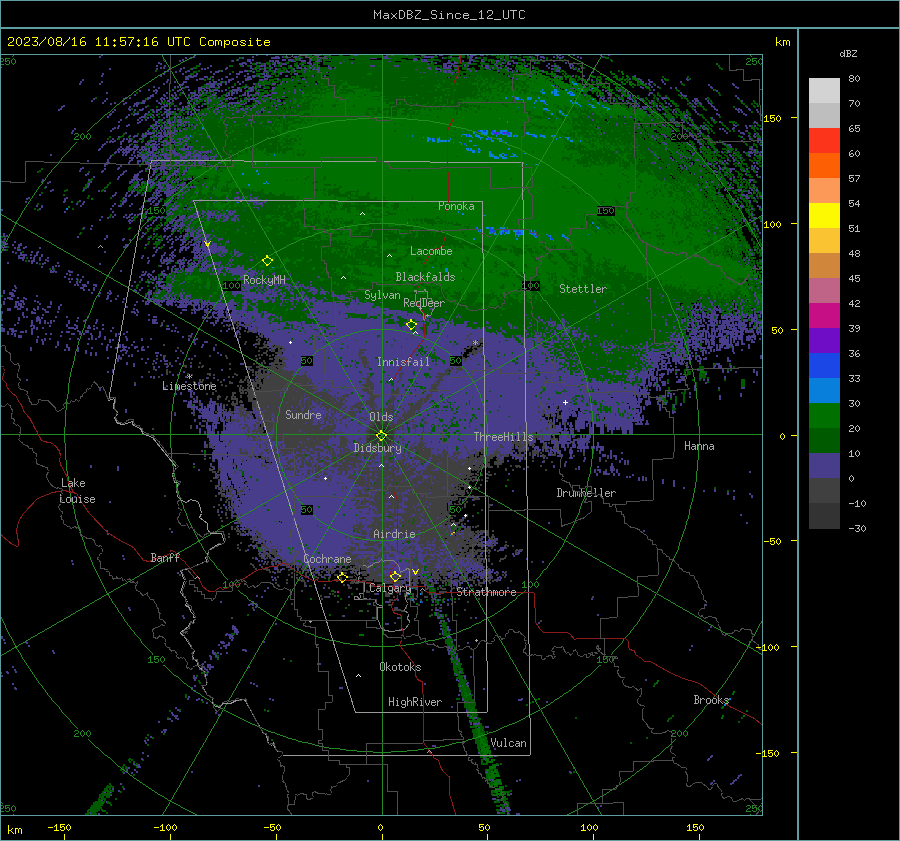
Task: Click the Brooks town label
Action: pos(711,700)
